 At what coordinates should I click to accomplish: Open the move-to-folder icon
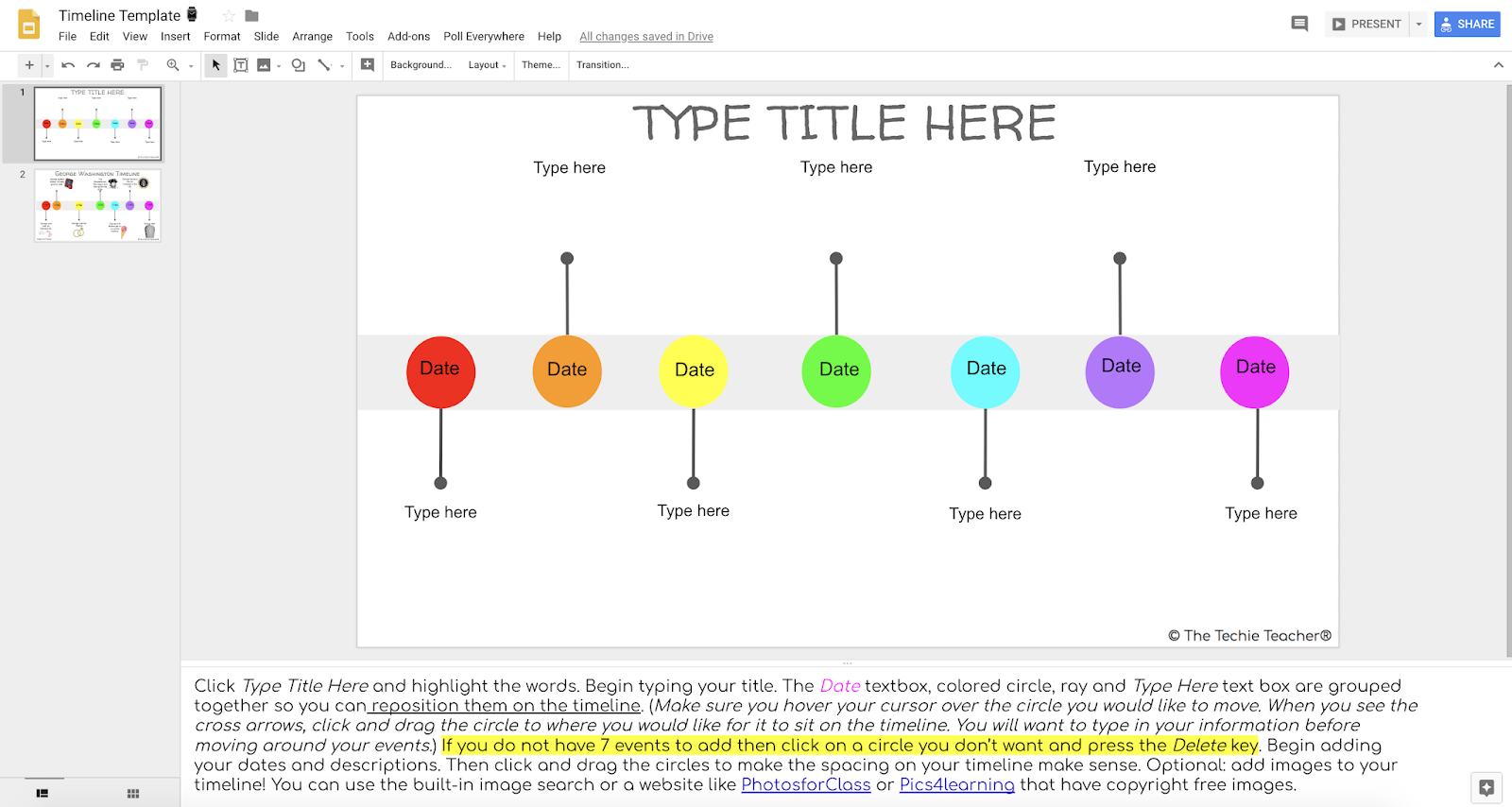pos(251,15)
